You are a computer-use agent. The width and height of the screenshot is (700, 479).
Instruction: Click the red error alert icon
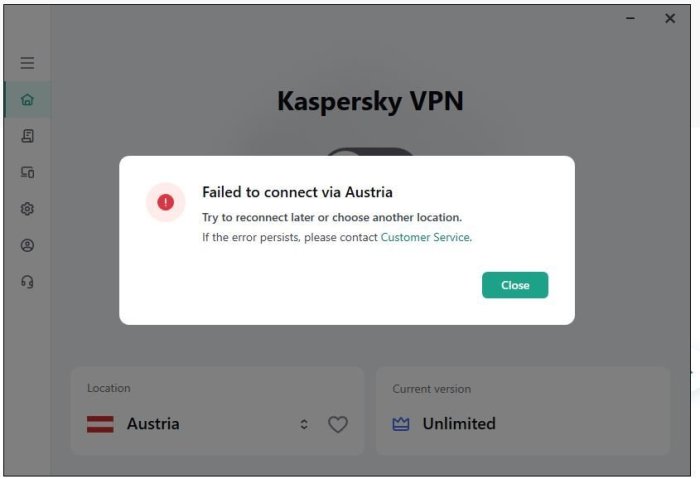pos(165,202)
